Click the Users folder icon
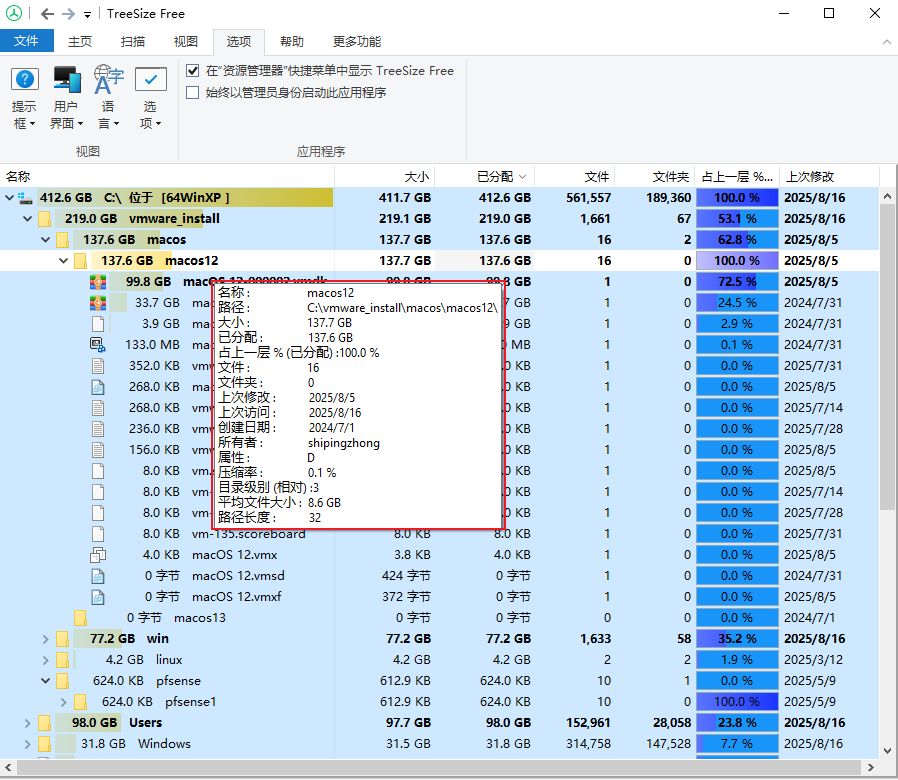Screen dimensions: 898x780 click(x=44, y=723)
